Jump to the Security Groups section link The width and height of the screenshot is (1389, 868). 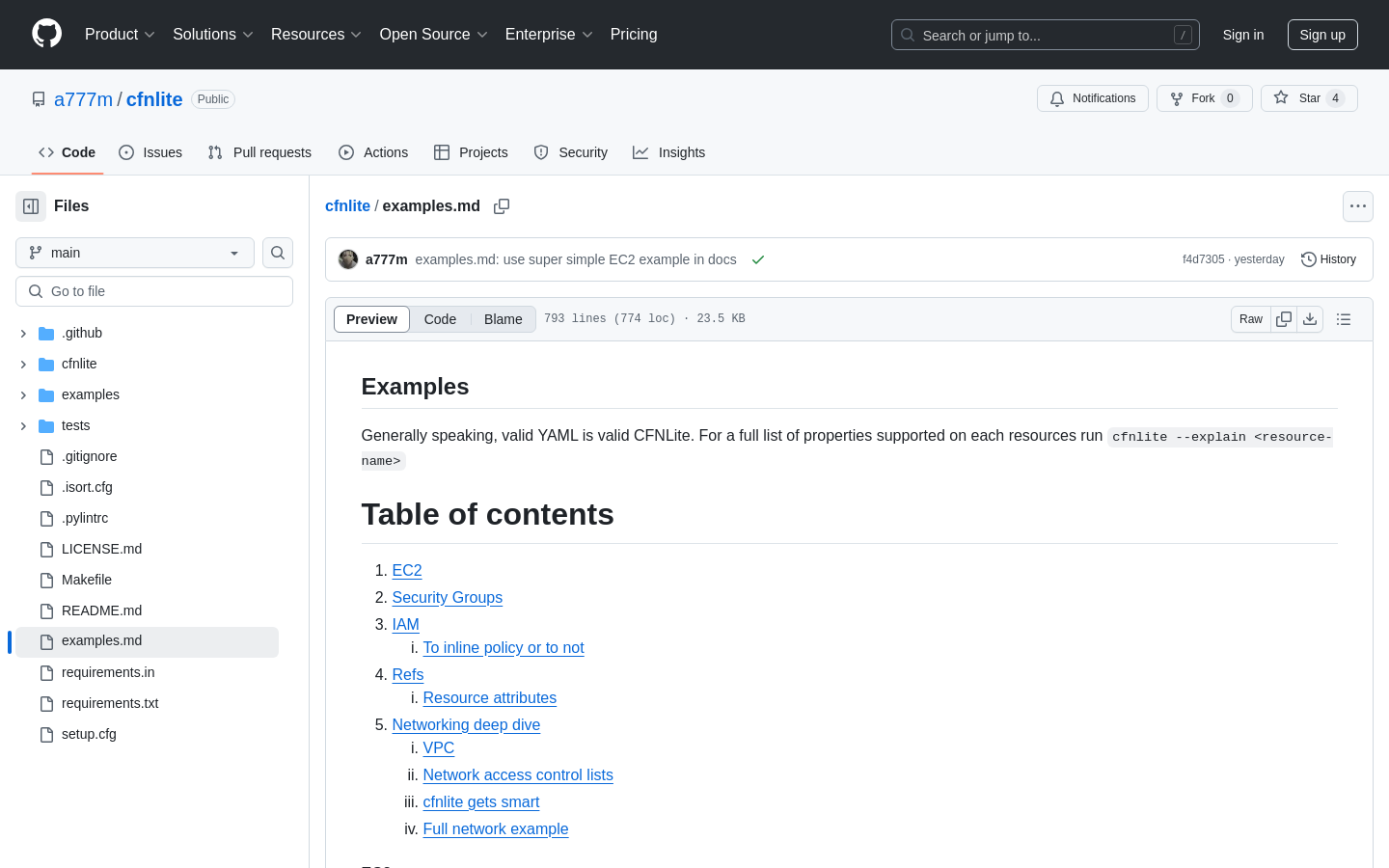448,598
